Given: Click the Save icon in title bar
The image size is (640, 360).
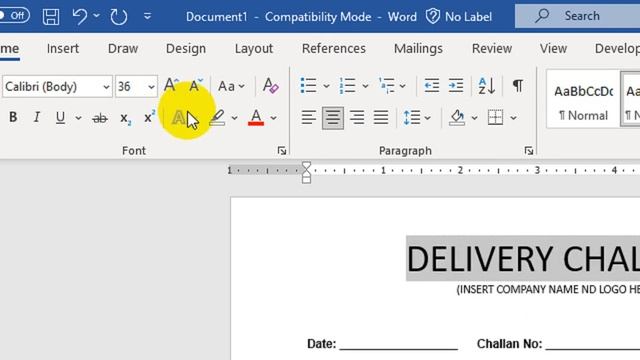Looking at the screenshot, I should (x=51, y=17).
